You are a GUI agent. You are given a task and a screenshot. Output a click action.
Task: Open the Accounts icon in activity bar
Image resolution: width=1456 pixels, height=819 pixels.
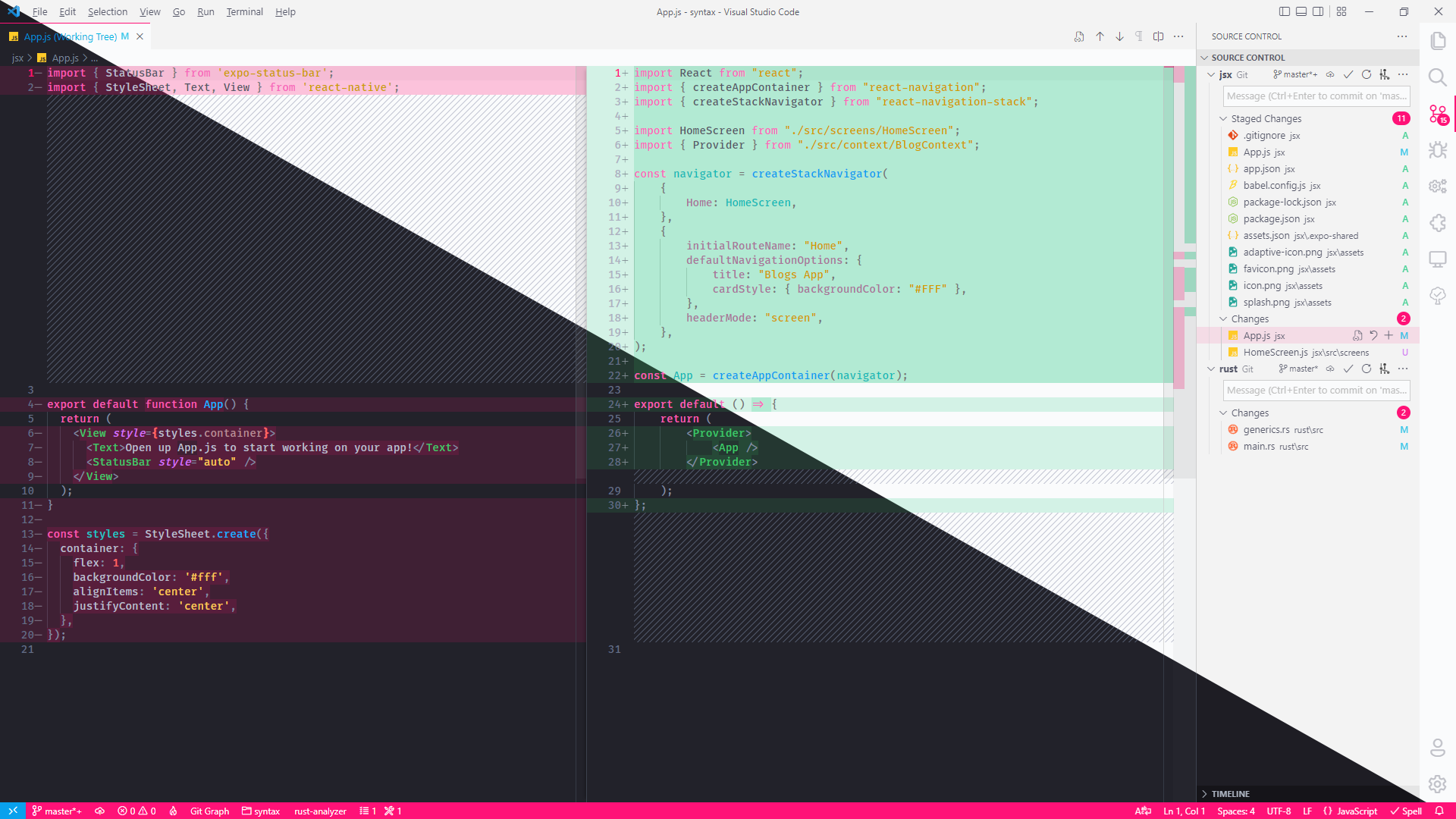tap(1438, 748)
